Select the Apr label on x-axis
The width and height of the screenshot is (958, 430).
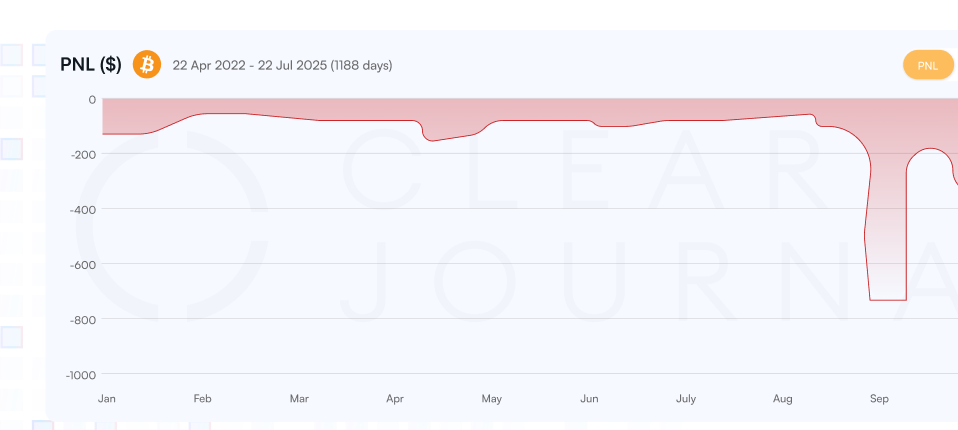tap(395, 399)
